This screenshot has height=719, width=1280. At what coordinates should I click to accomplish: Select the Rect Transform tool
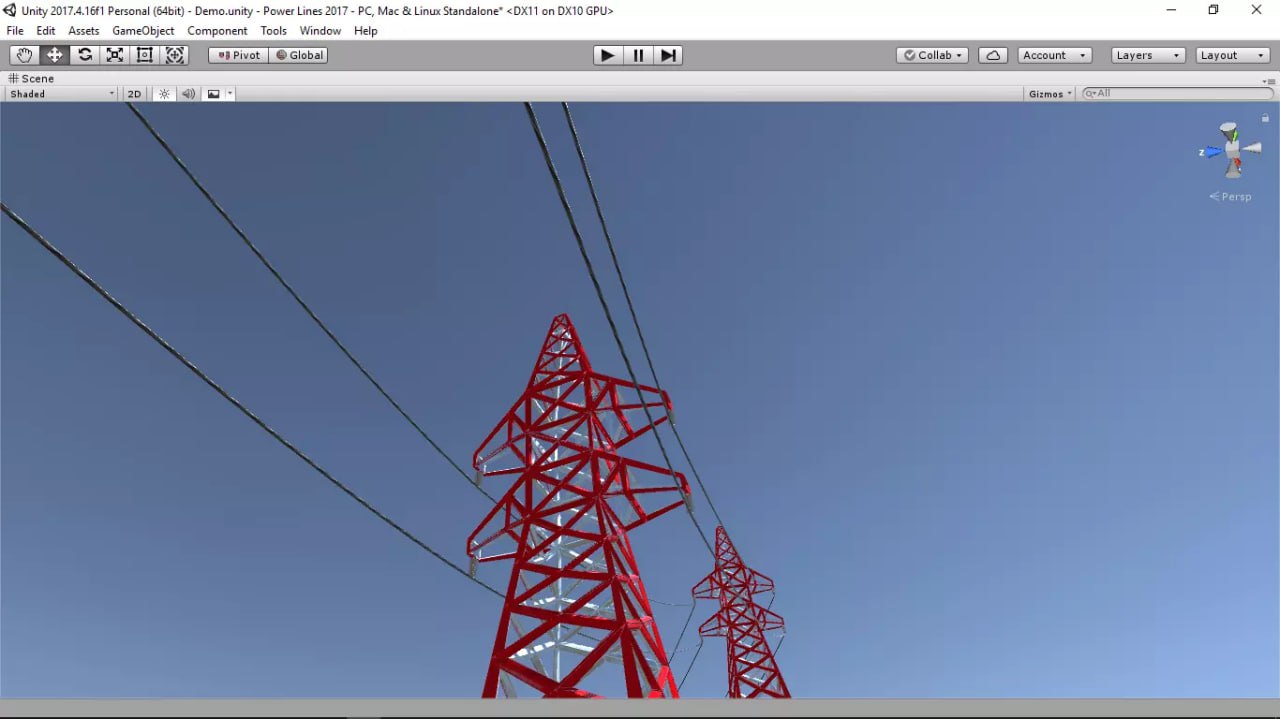pos(144,55)
